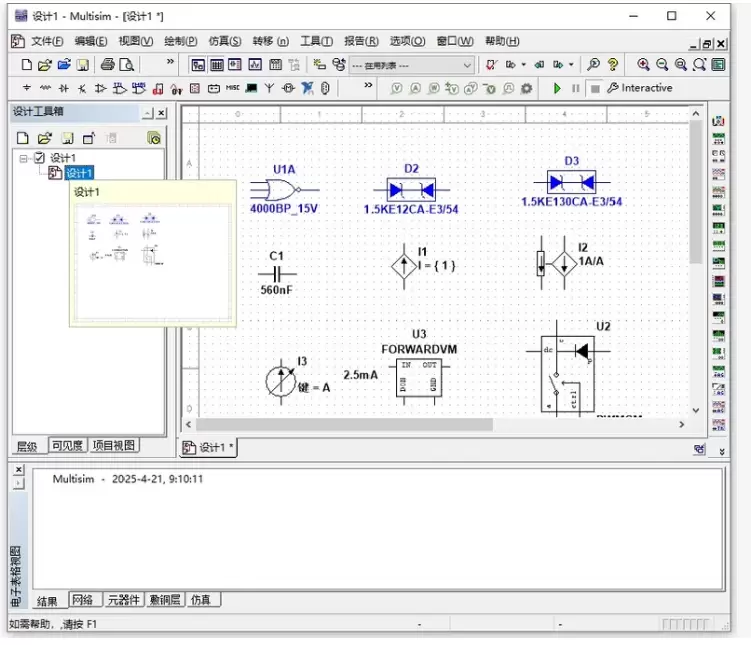This screenshot has height=645, width=751.
Task: Open the in-use component list dropdown
Action: coord(412,66)
